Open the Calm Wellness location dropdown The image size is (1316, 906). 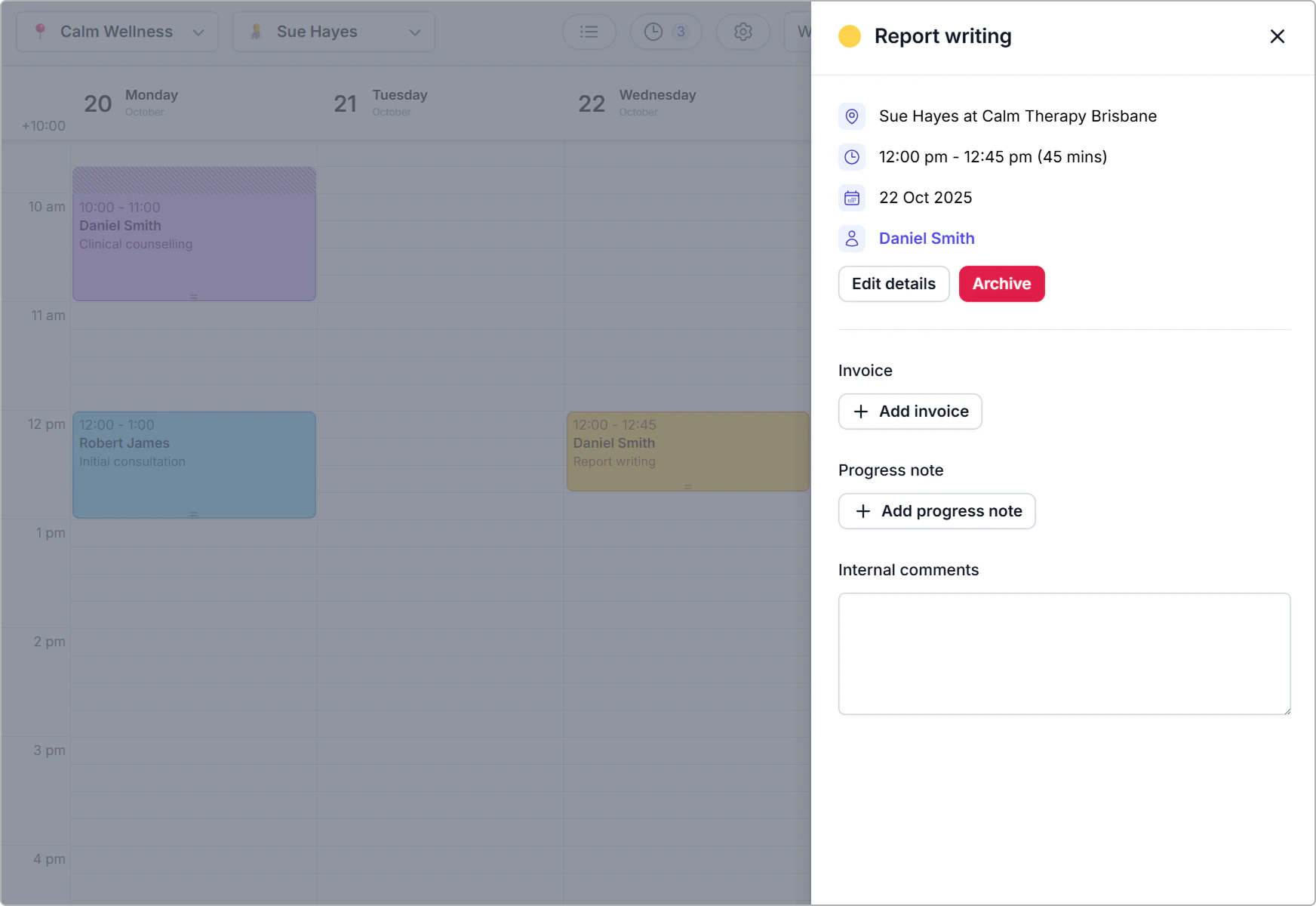click(117, 32)
